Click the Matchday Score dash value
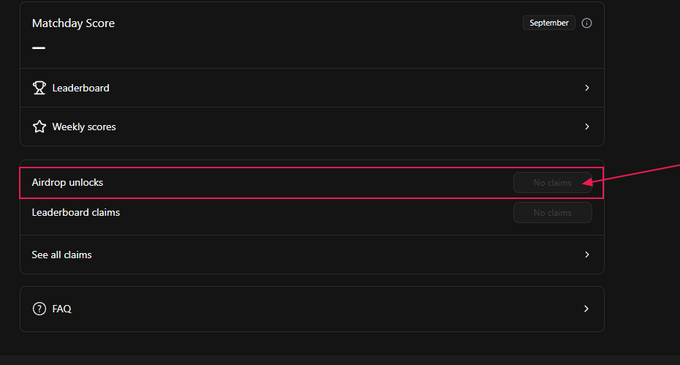680x365 pixels. (39, 48)
